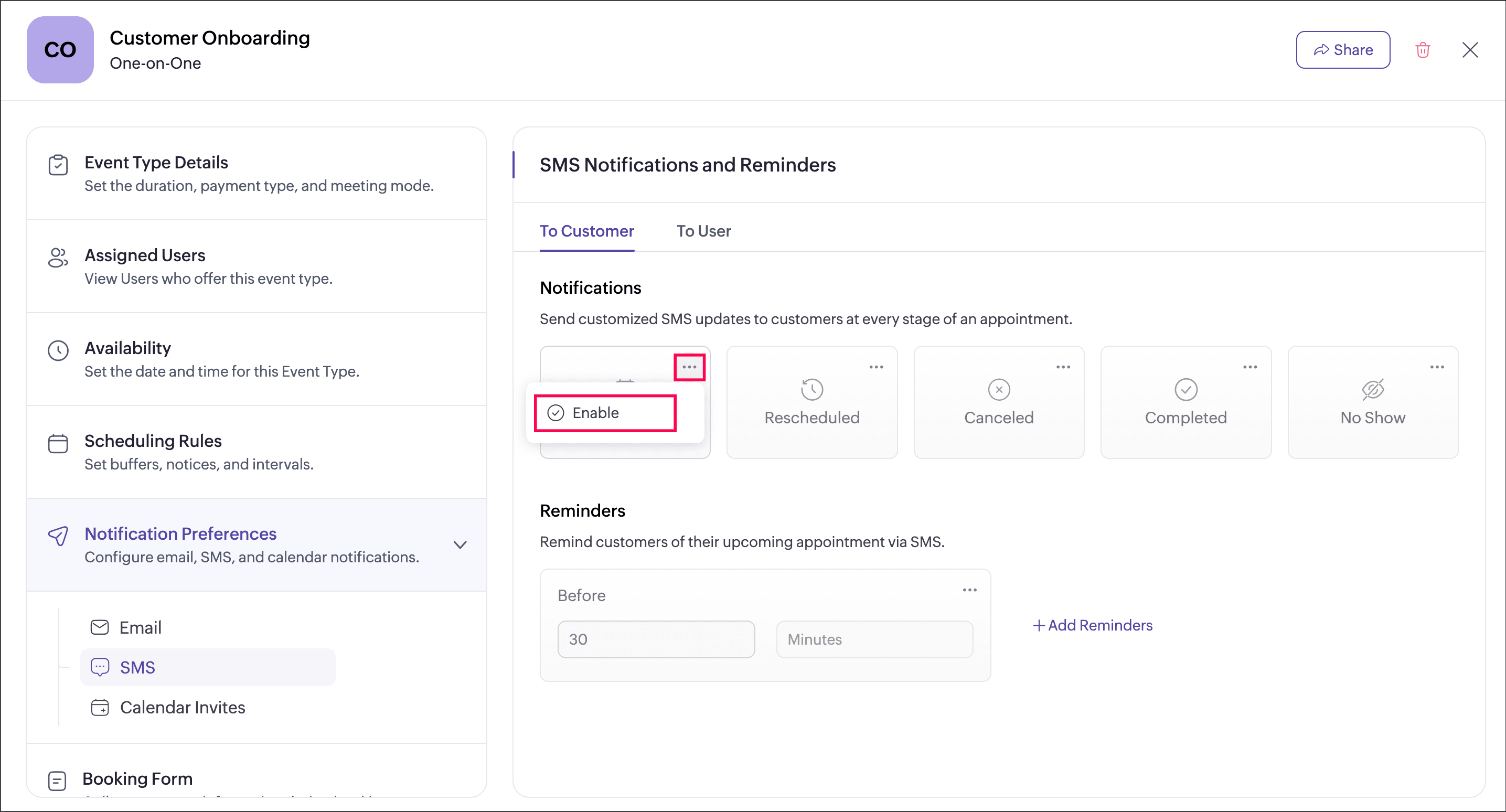Click the No Show eye-slash icon

point(1372,389)
